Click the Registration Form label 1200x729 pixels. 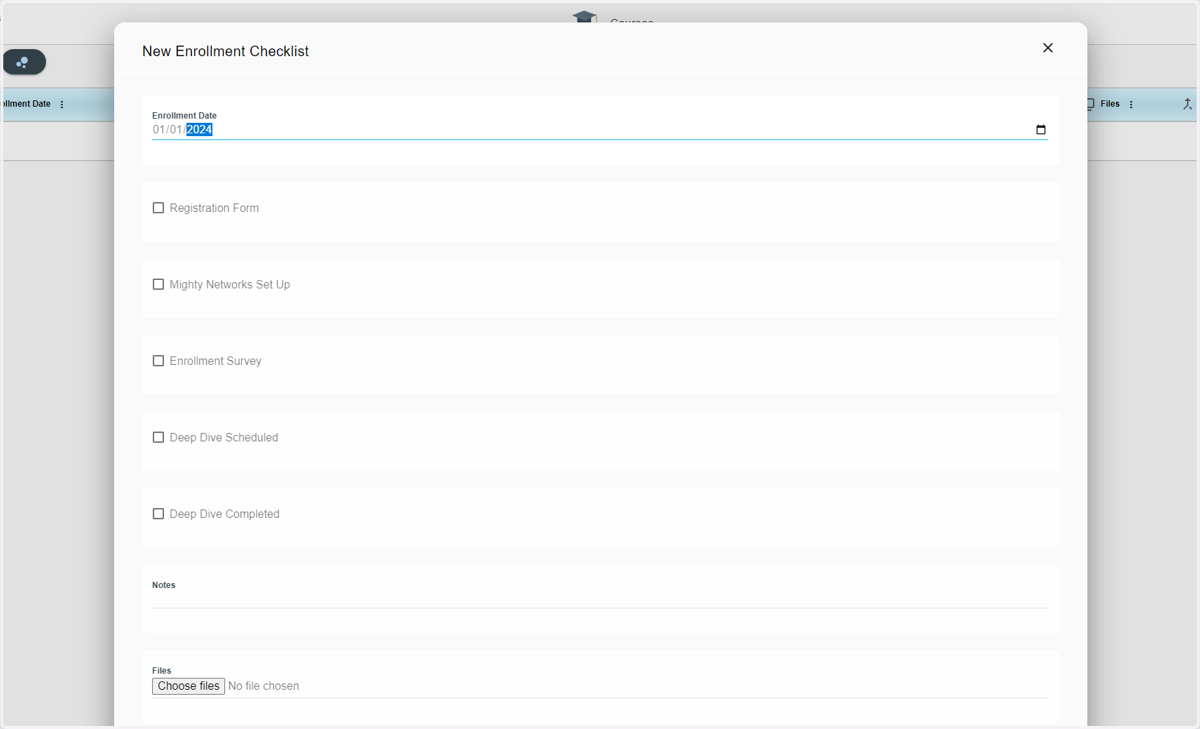tap(214, 208)
